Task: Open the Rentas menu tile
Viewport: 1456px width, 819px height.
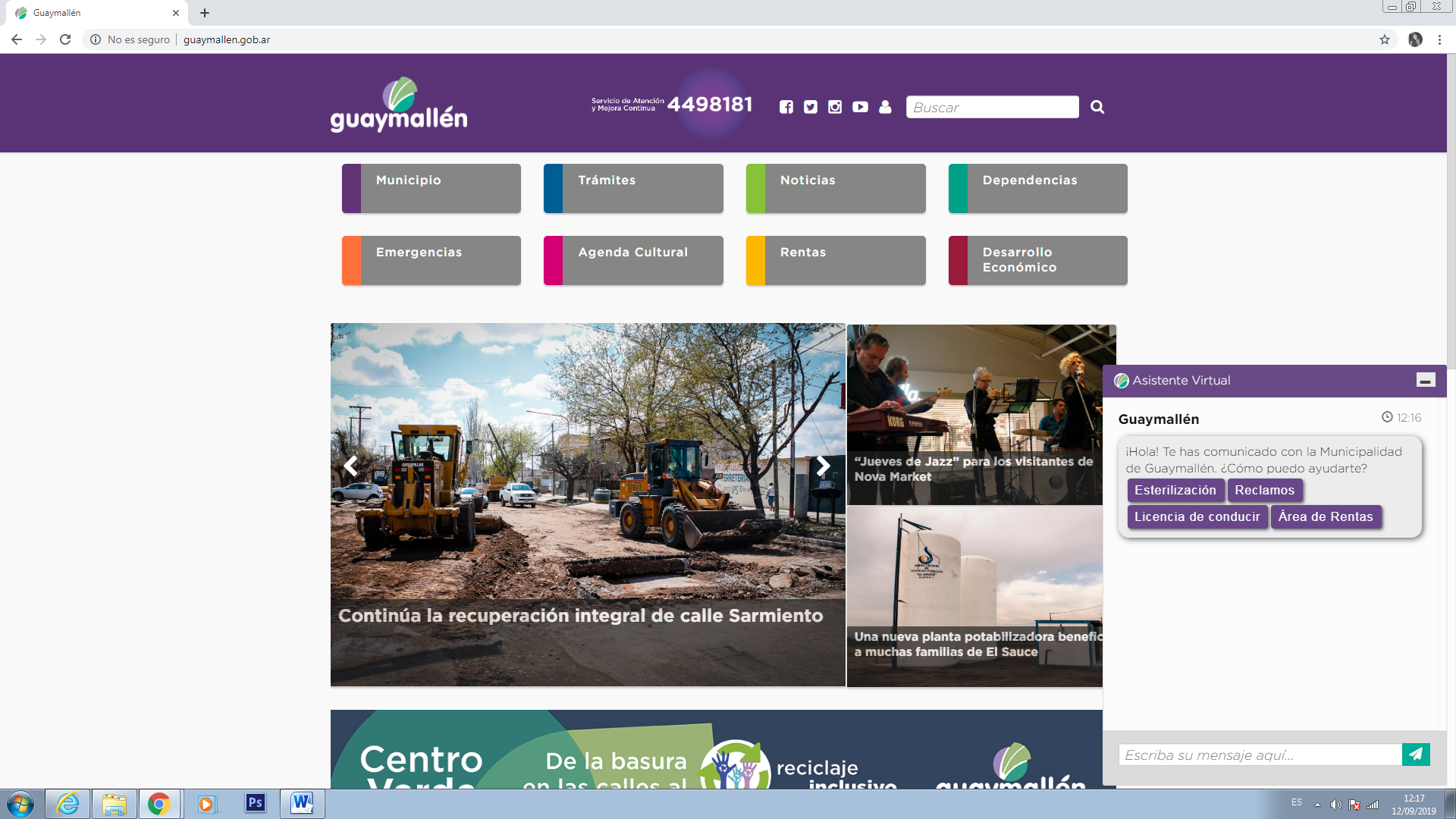Action: (836, 260)
